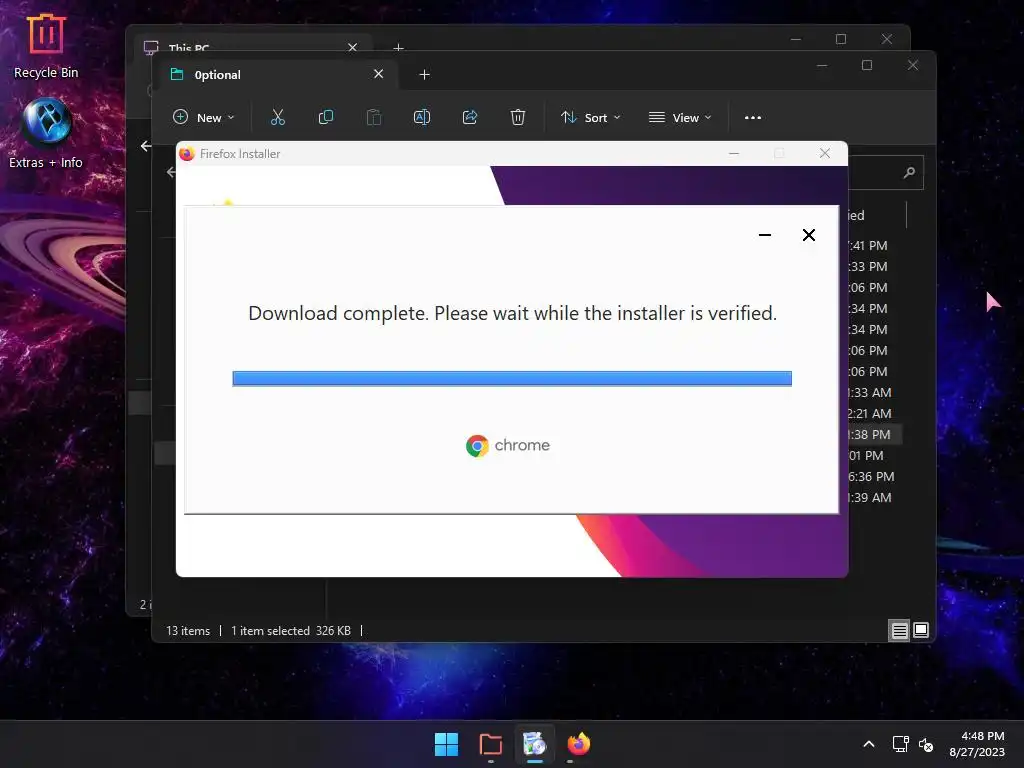
Task: Open the Recycle Bin desktop icon
Action: pos(46,47)
